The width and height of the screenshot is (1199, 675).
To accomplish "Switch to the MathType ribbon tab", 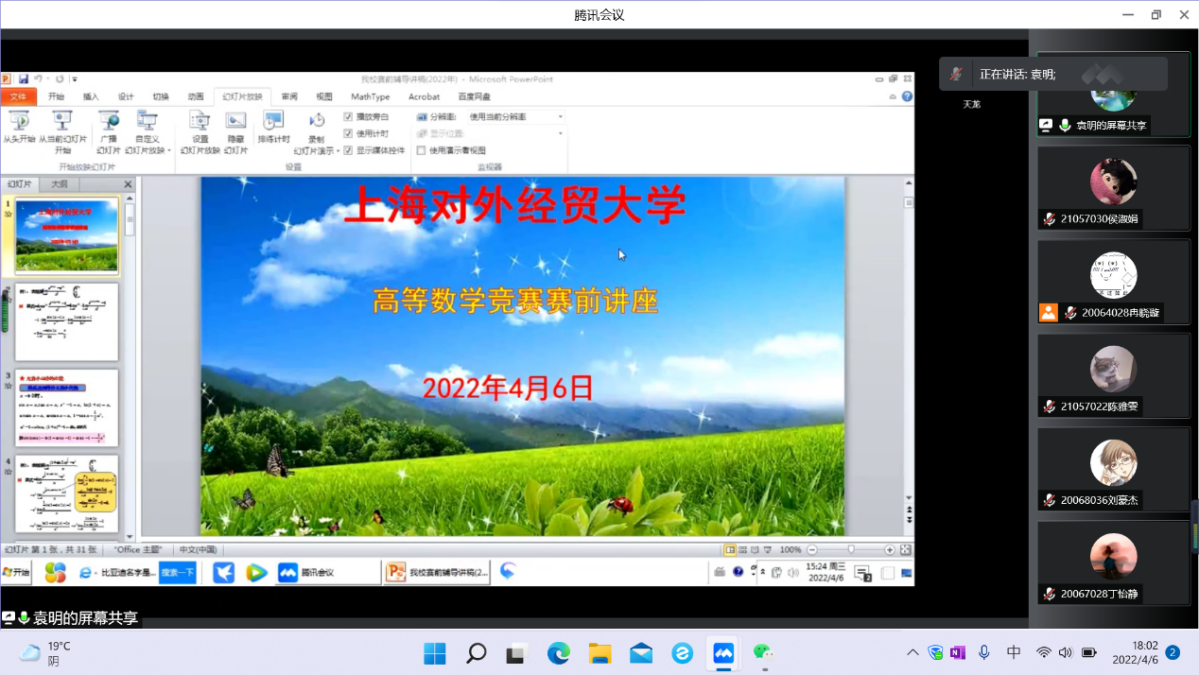I will (x=370, y=97).
